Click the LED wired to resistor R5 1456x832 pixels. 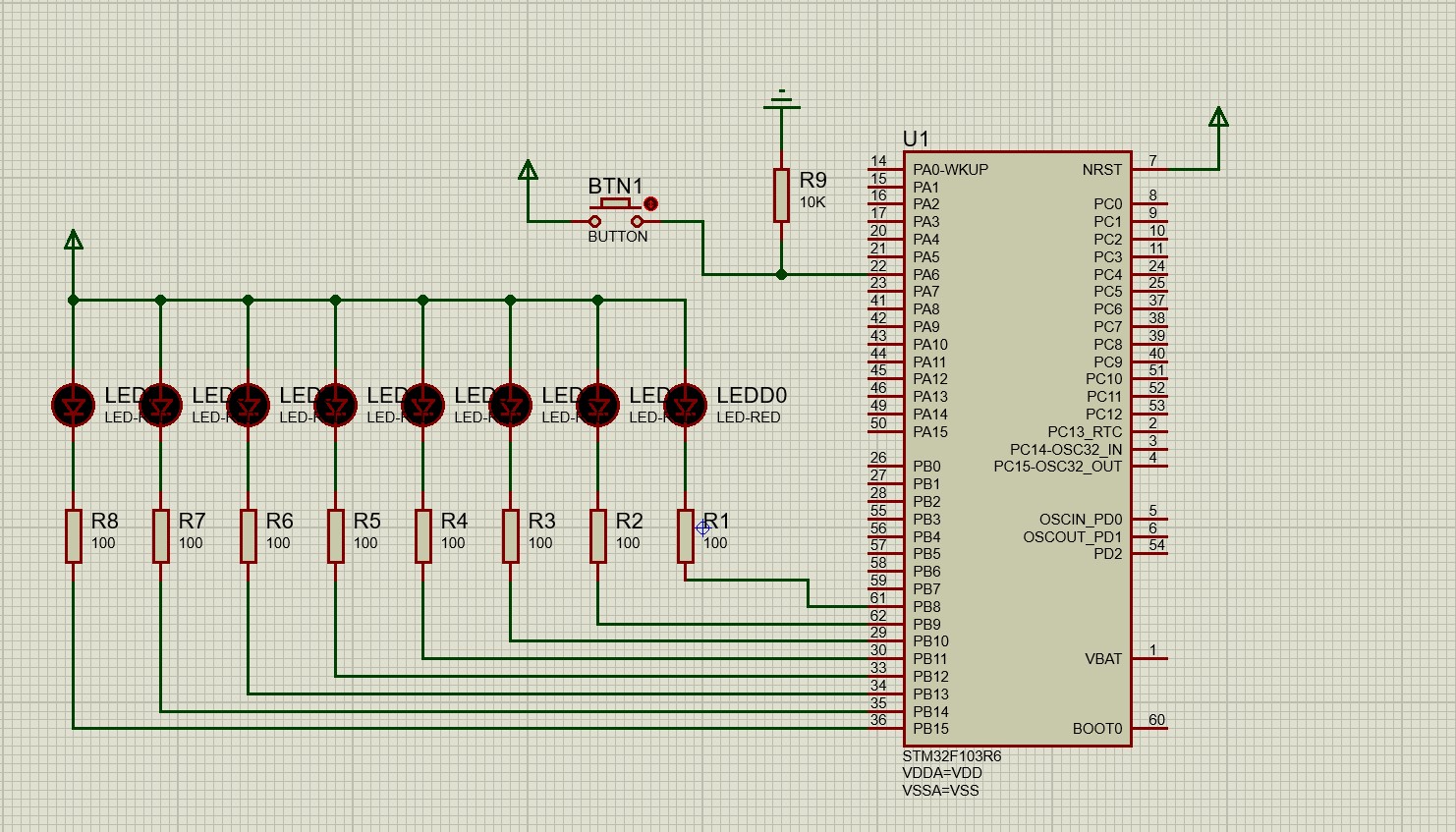click(x=335, y=405)
